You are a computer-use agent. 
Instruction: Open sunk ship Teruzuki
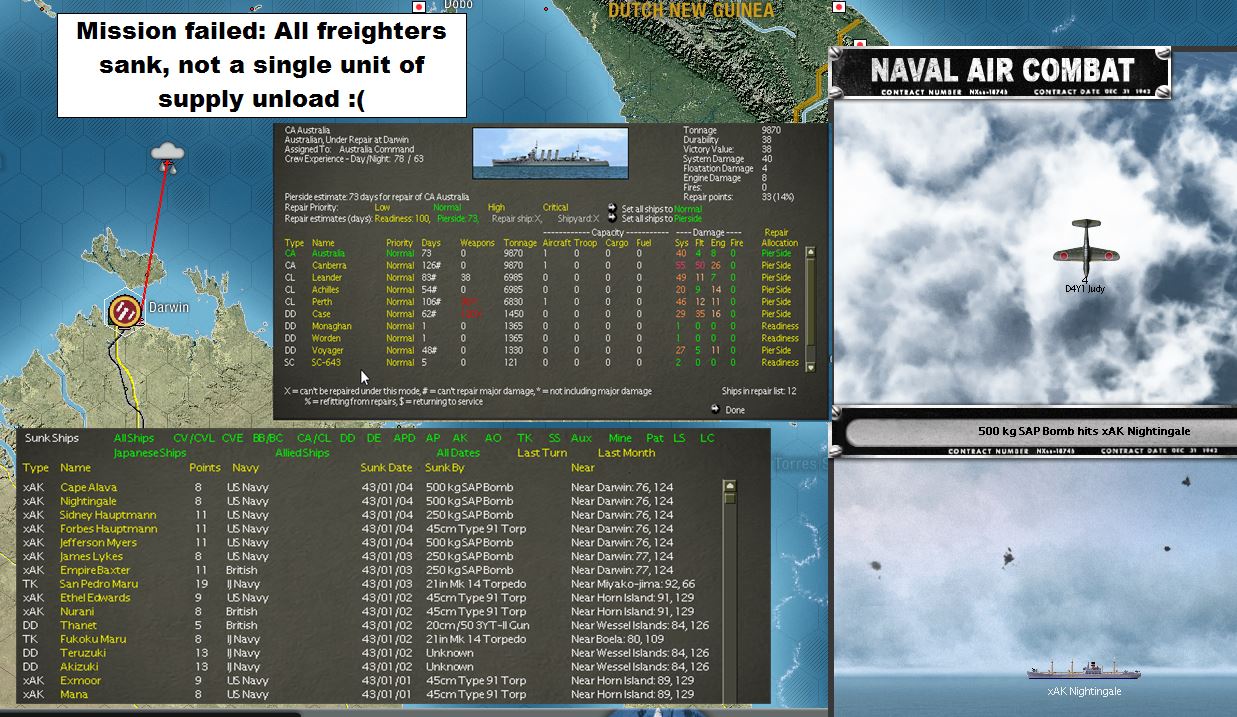82,653
